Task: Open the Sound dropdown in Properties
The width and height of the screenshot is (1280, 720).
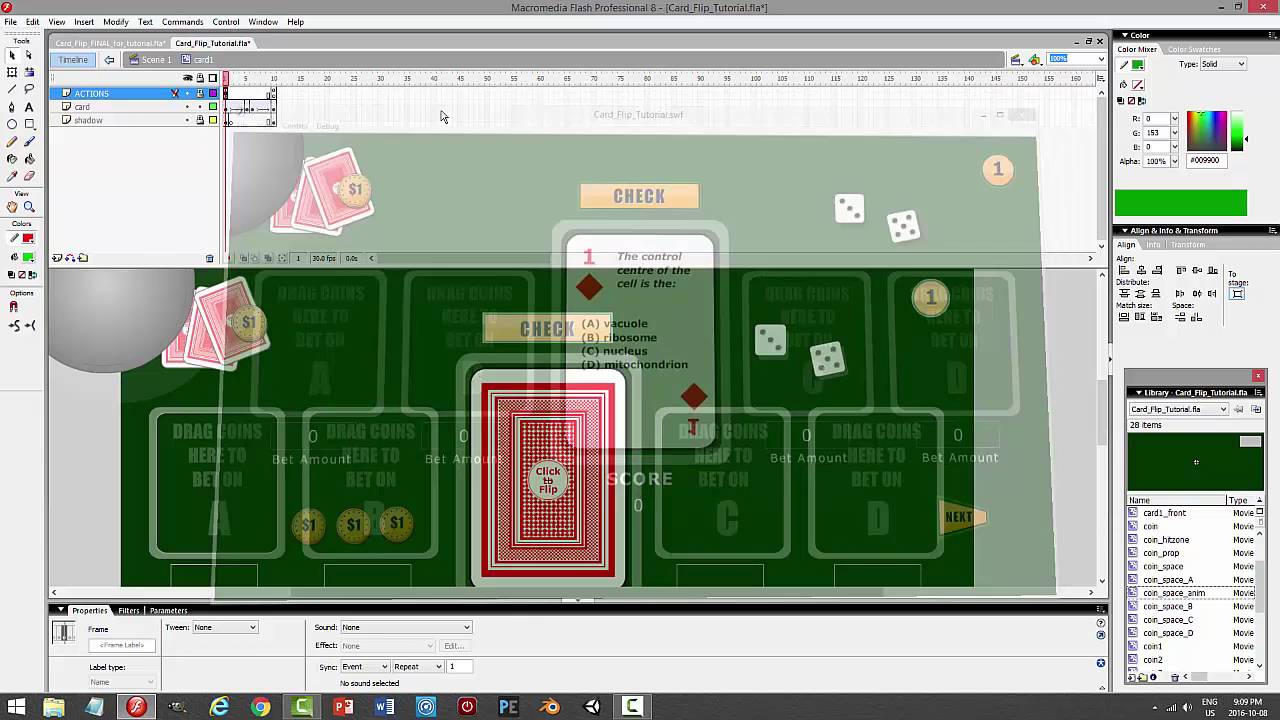Action: (406, 627)
